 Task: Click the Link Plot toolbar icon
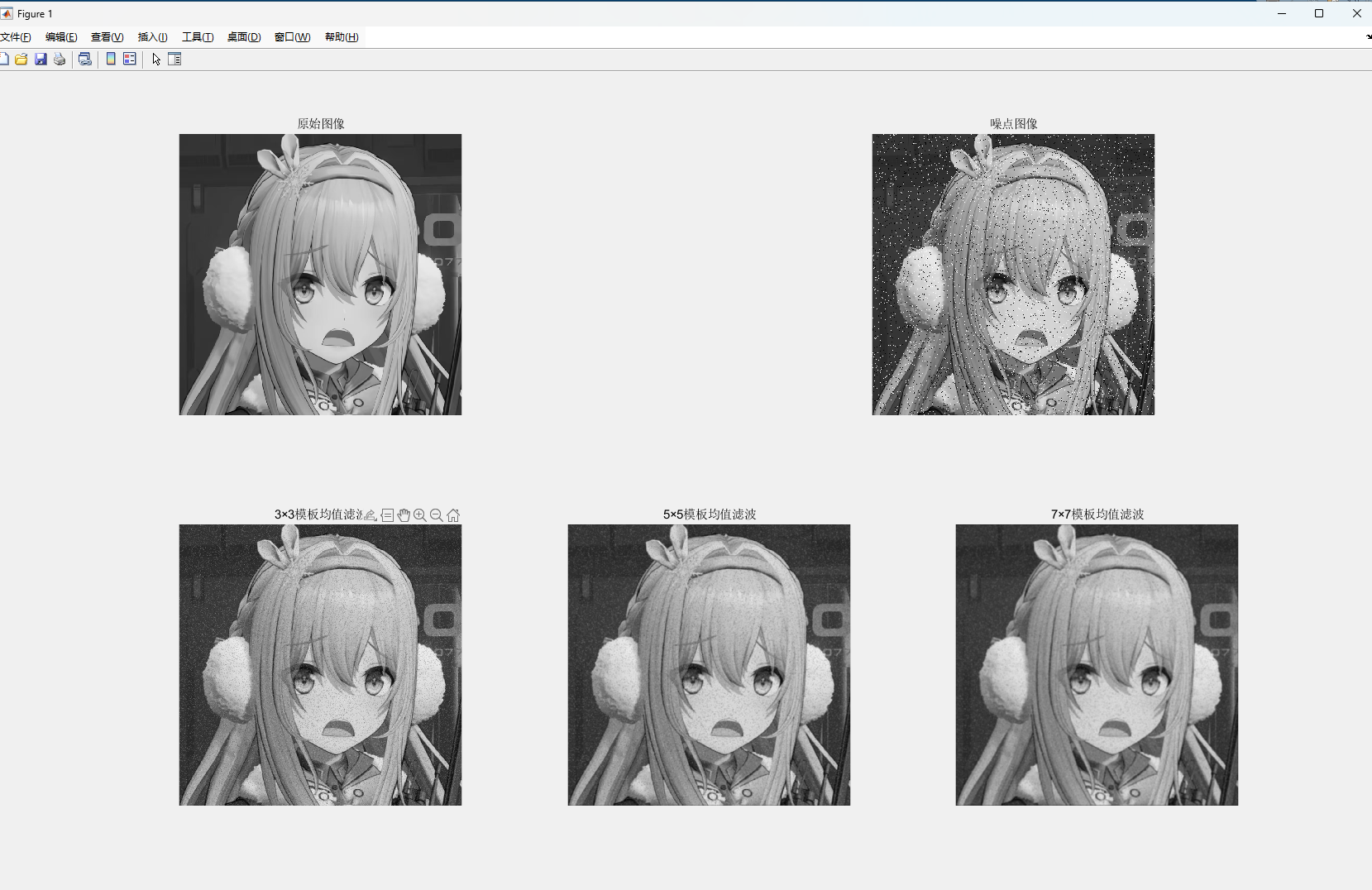84,59
